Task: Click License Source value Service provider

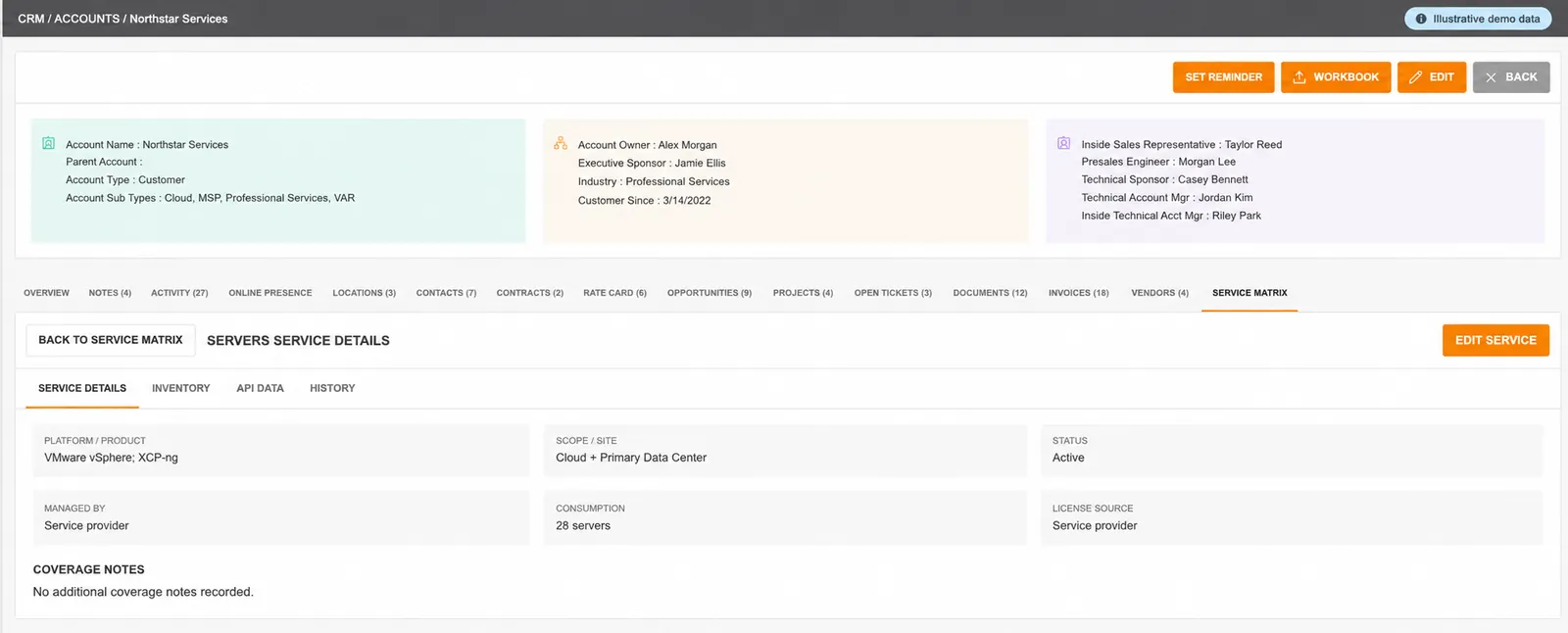Action: [x=1095, y=526]
